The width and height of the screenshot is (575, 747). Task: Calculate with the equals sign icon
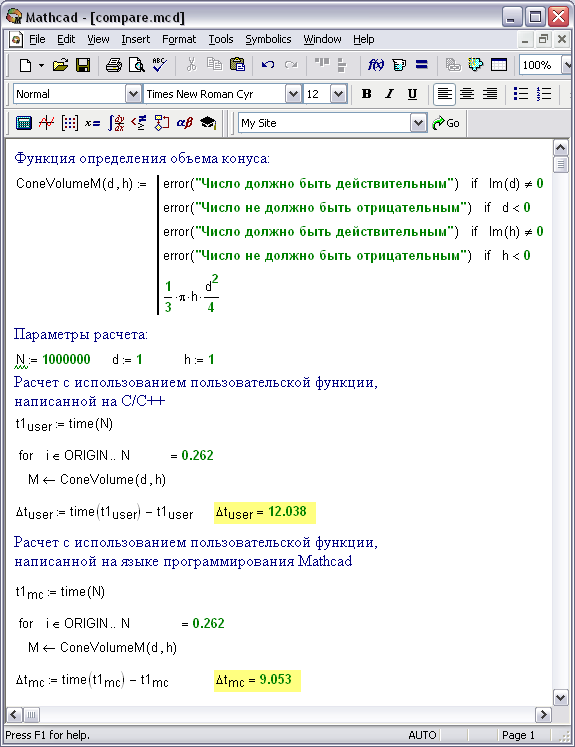coord(422,65)
